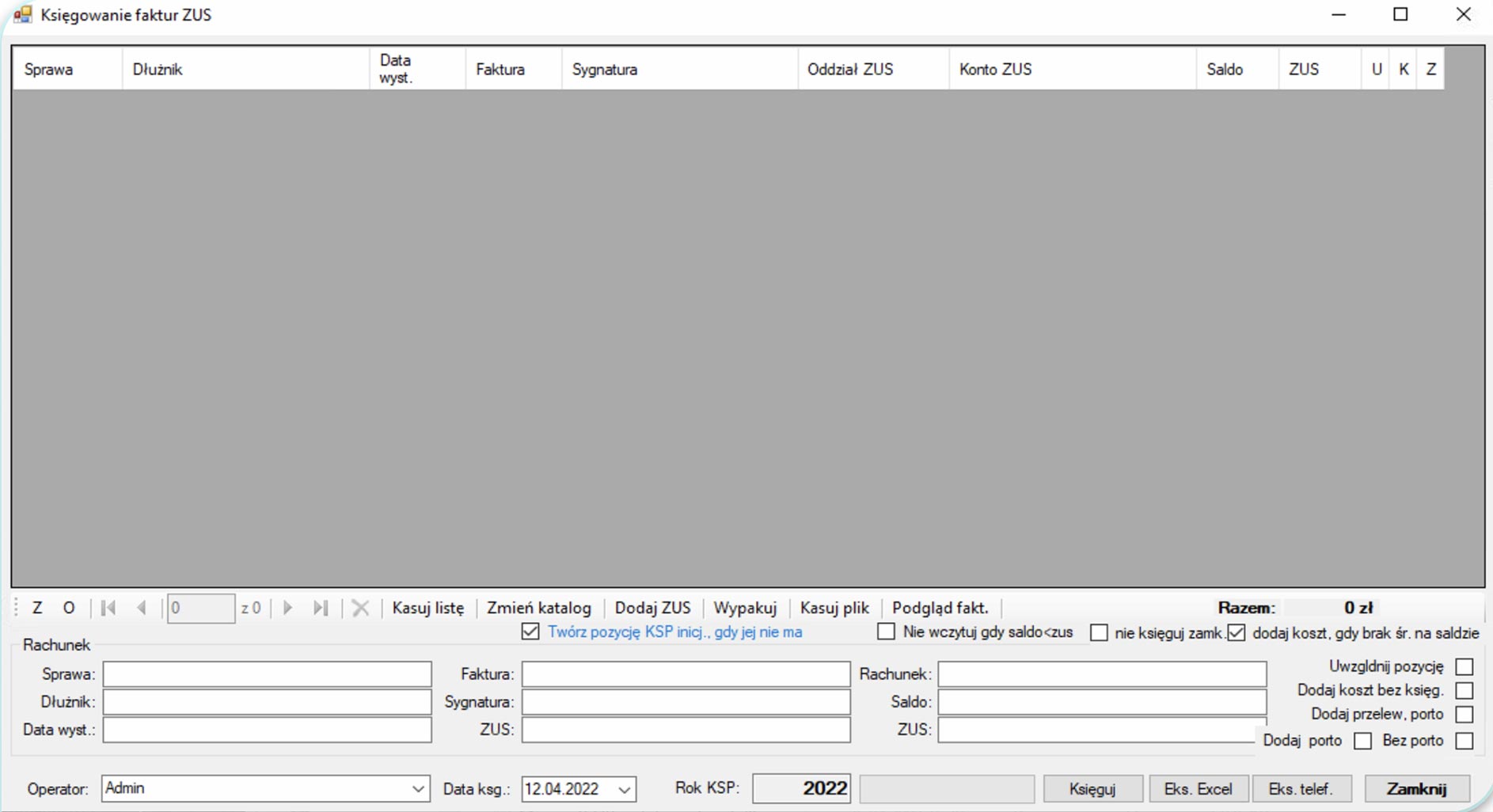This screenshot has width=1493, height=812.
Task: Choose Zmień katalog on toolbar
Action: [x=539, y=608]
